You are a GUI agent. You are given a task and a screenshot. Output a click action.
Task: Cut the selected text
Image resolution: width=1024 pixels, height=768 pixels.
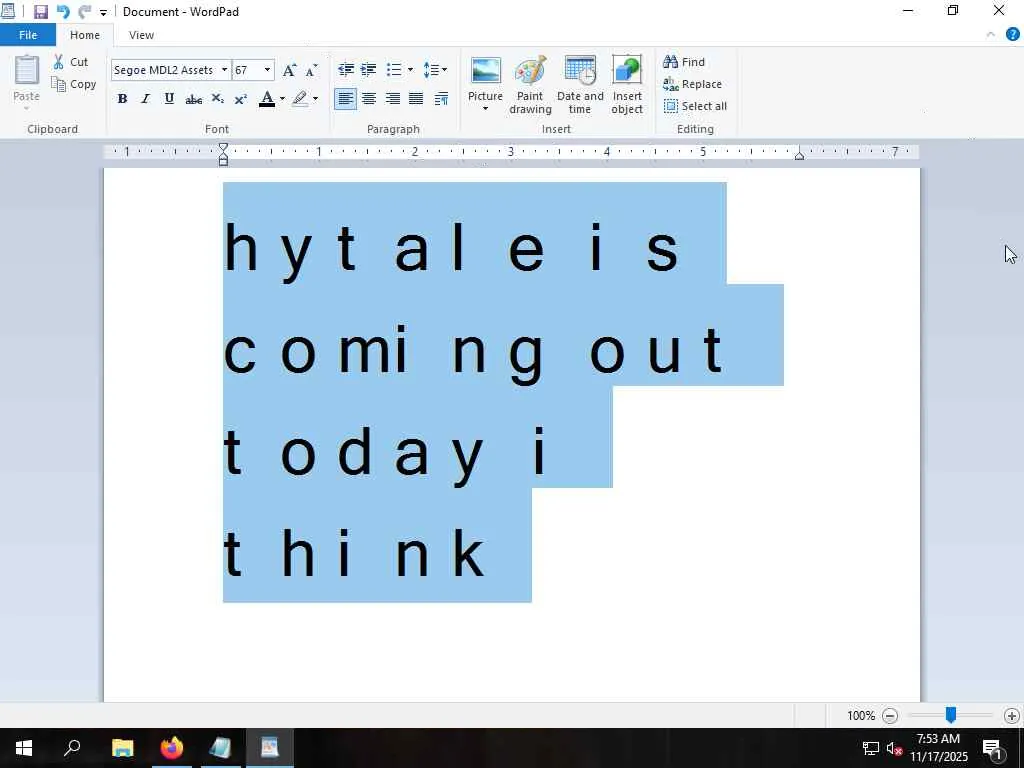[71, 62]
